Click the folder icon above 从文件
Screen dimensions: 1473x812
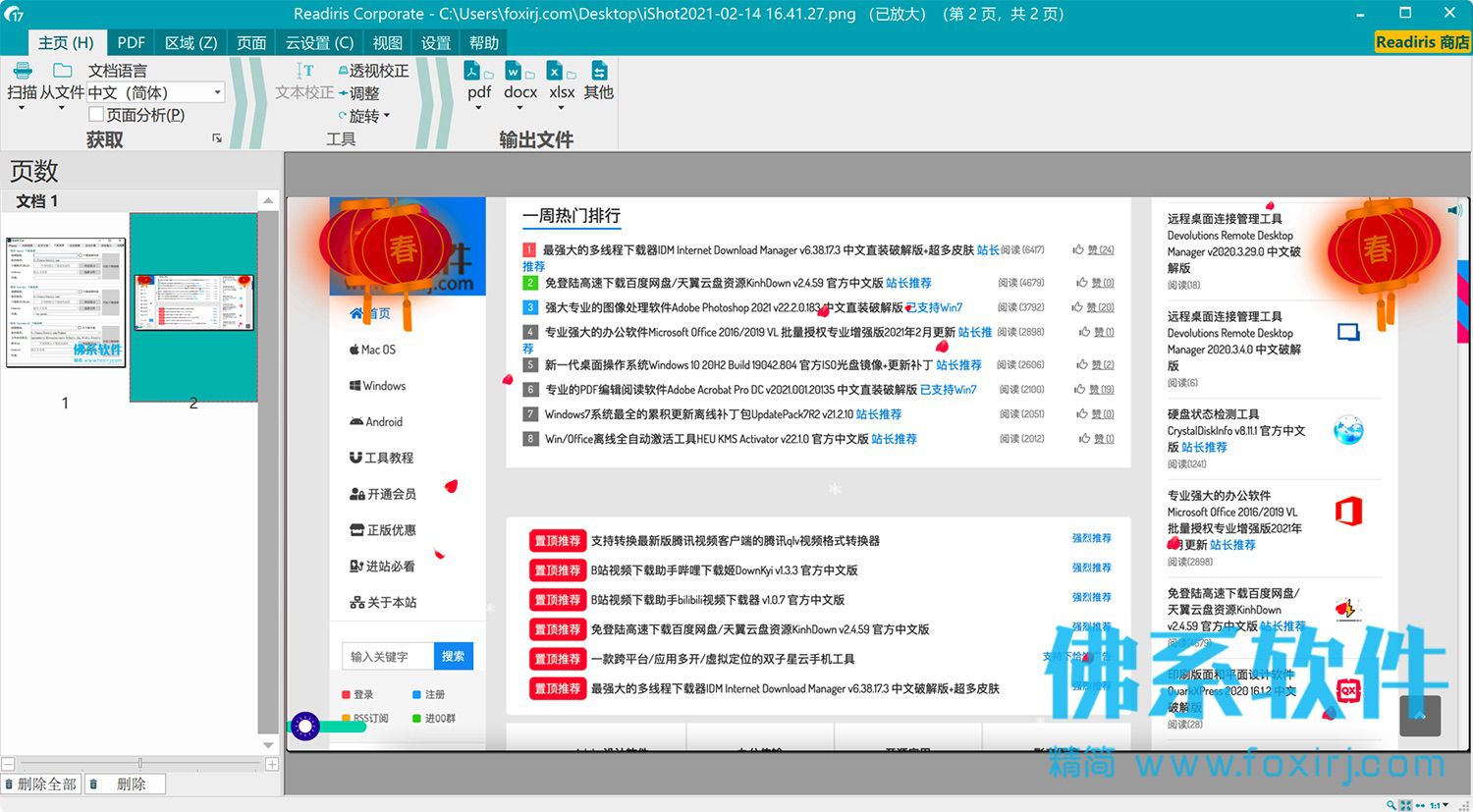[63, 71]
